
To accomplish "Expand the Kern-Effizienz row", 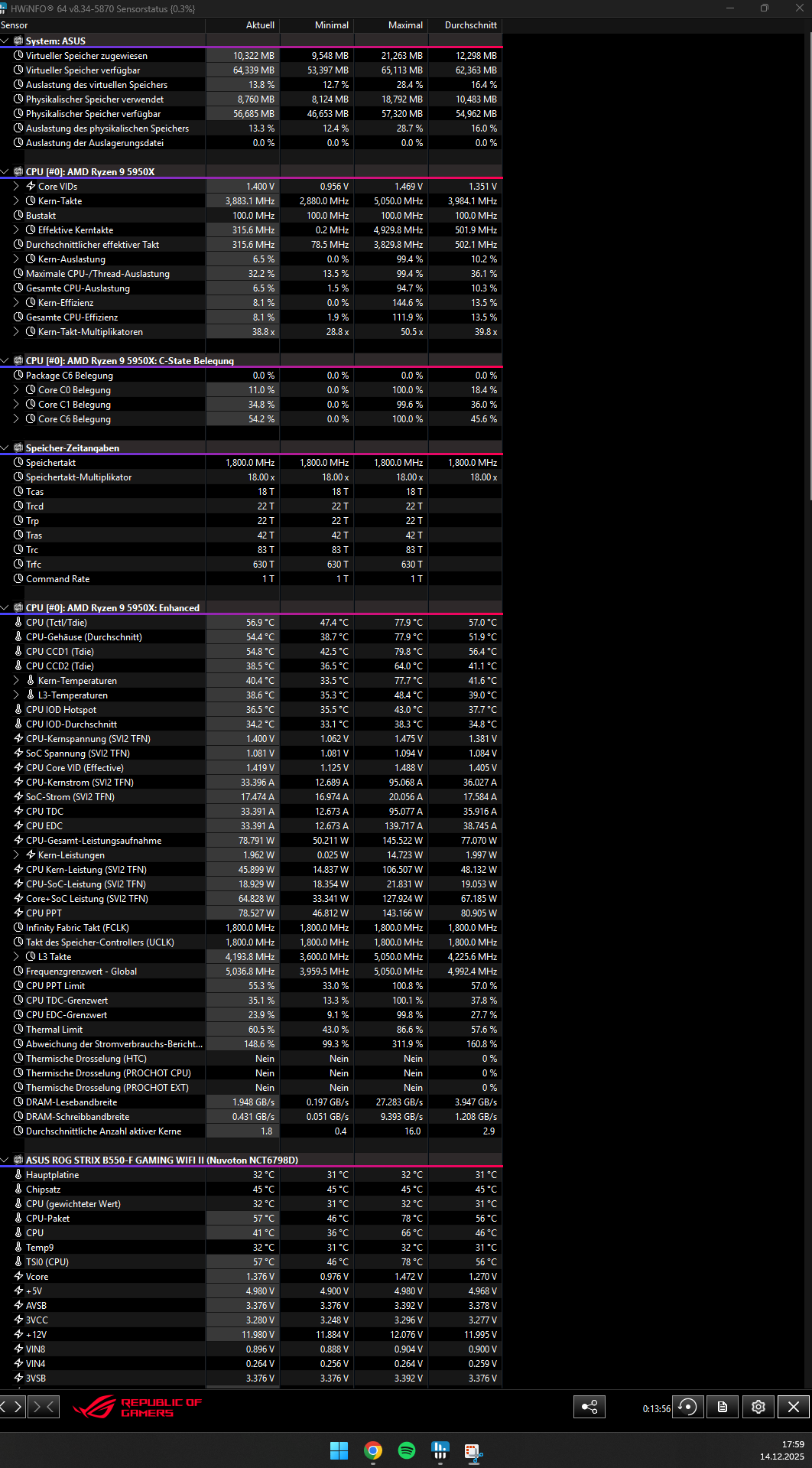I will (17, 303).
